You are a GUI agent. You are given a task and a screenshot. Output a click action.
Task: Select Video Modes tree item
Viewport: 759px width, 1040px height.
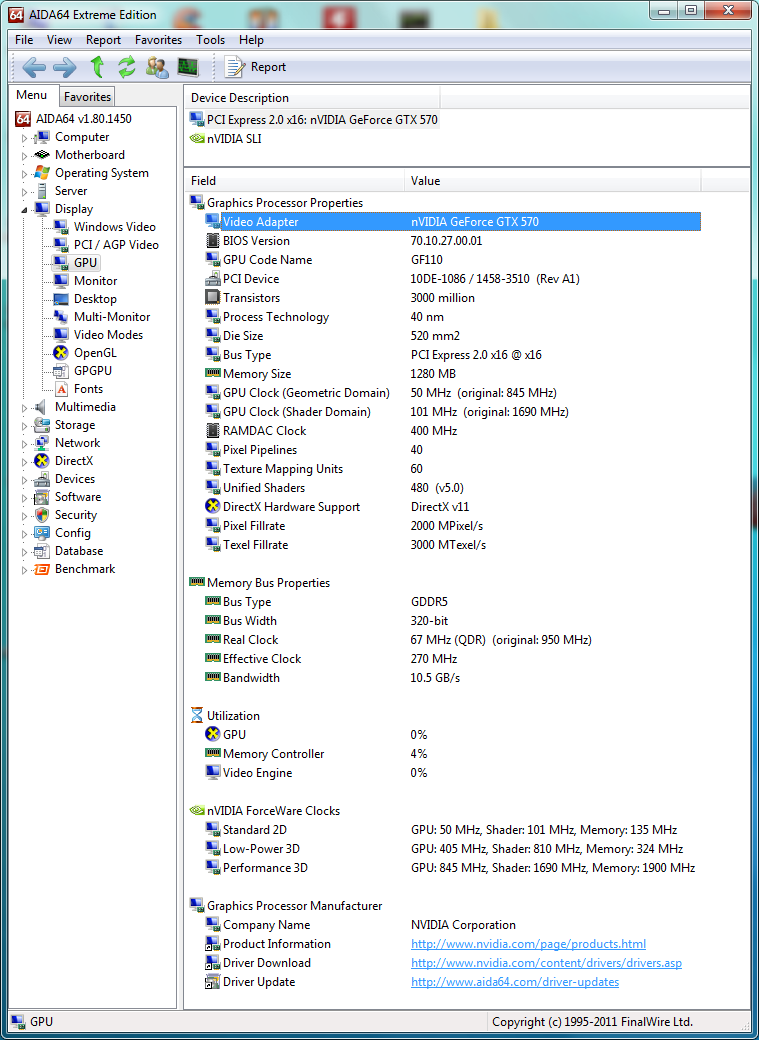point(108,335)
